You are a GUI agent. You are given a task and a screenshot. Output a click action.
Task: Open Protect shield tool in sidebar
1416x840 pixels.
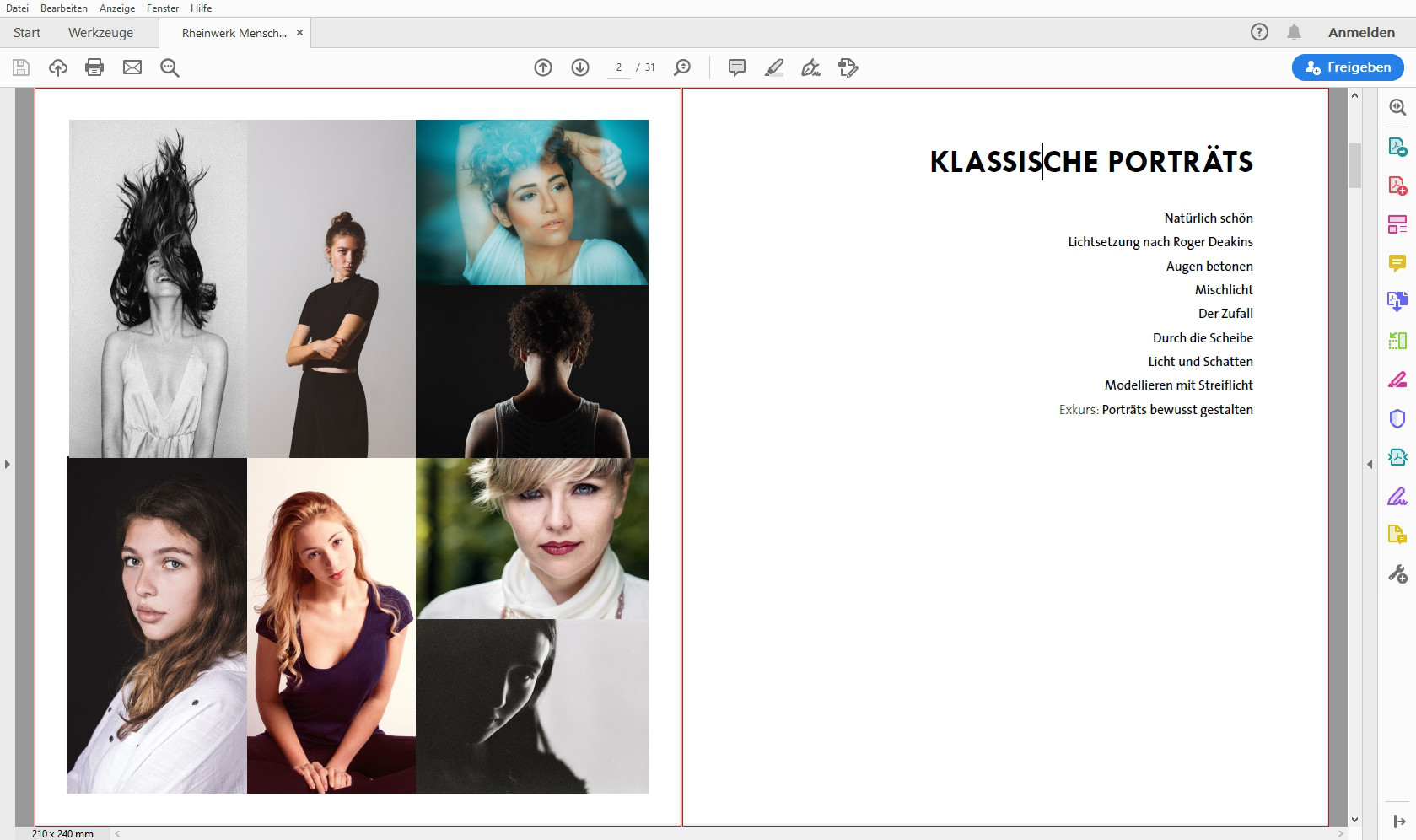tap(1397, 418)
